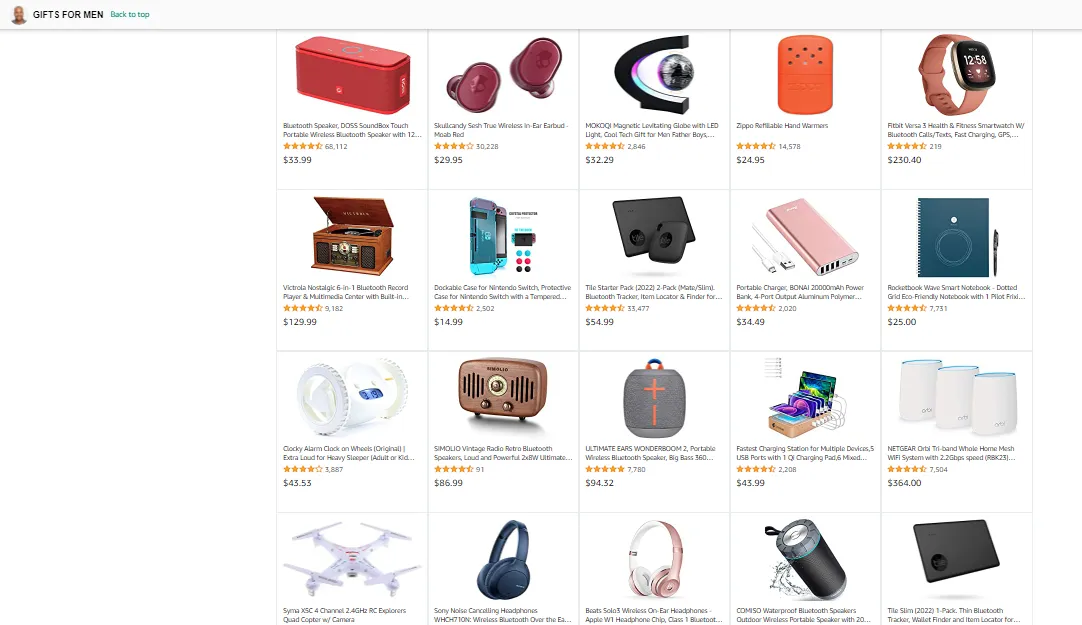The height and width of the screenshot is (625, 1082).
Task: Open the Syma X5C quadcopter drone image
Action: click(x=352, y=559)
